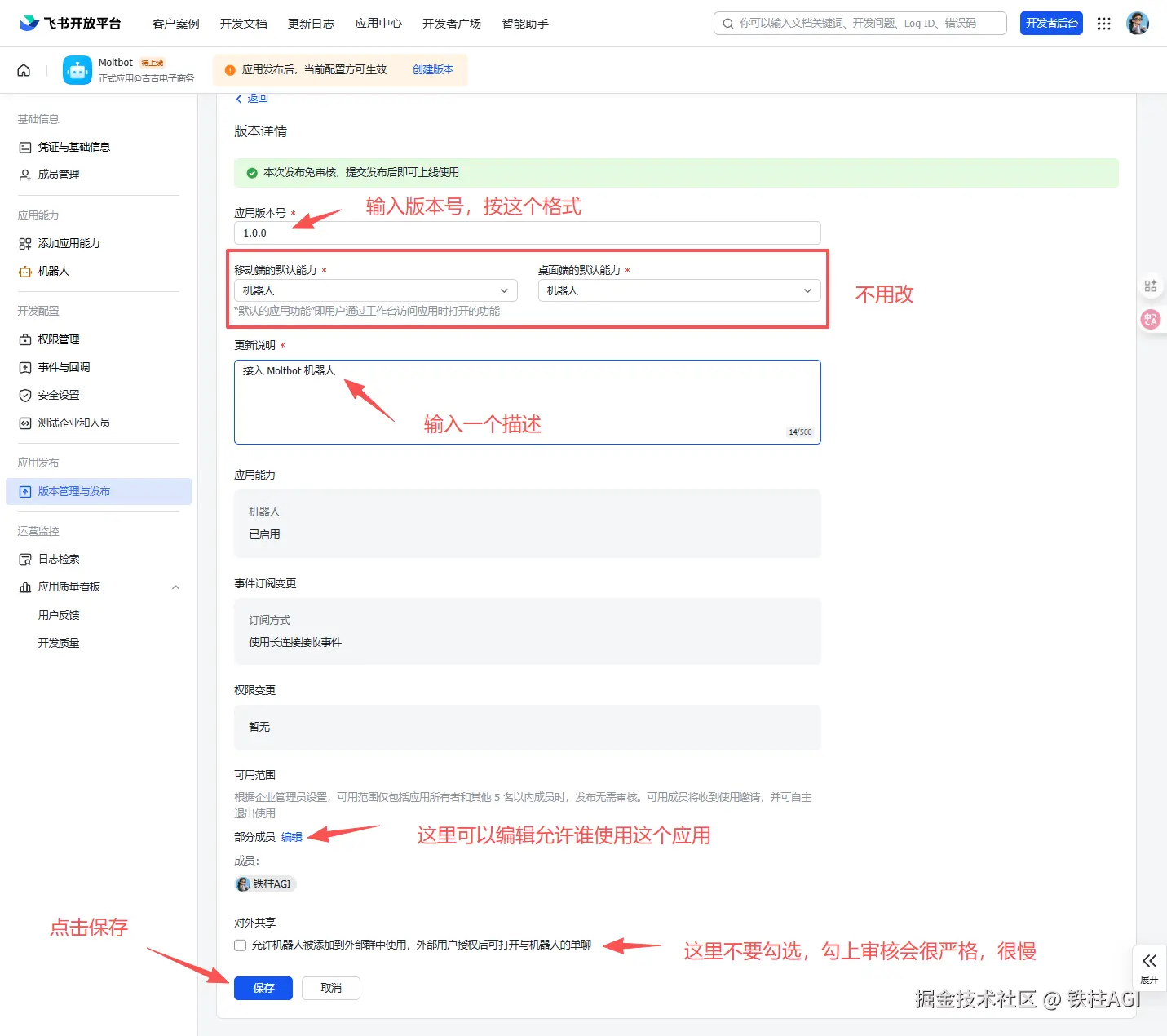Click the search magnifier icon
1167x1036 pixels.
[728, 24]
